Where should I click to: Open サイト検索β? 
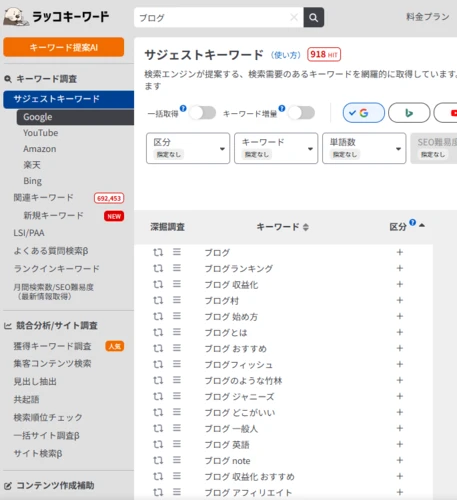(x=38, y=454)
